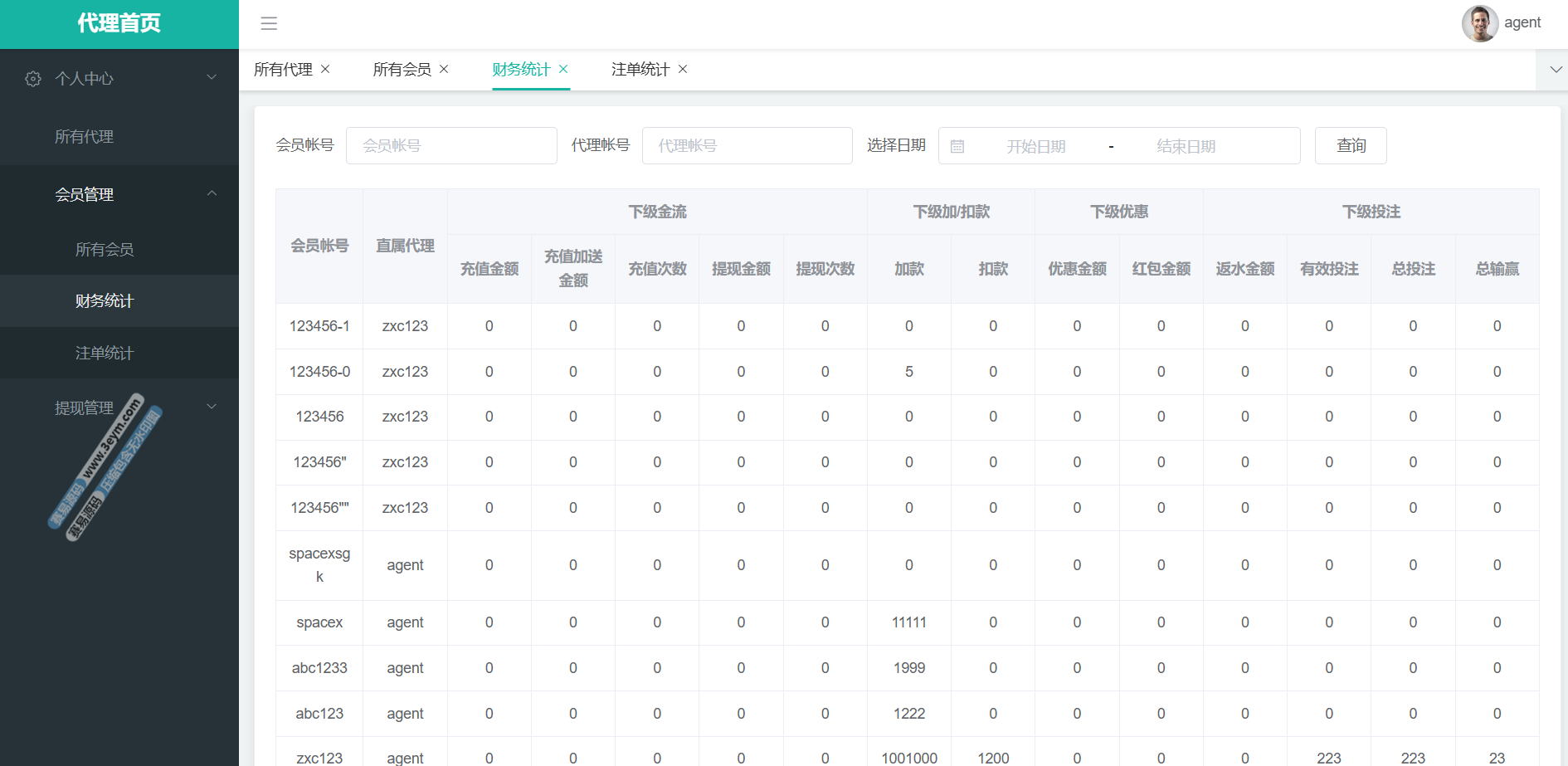Click the agent user avatar

click(x=1479, y=23)
